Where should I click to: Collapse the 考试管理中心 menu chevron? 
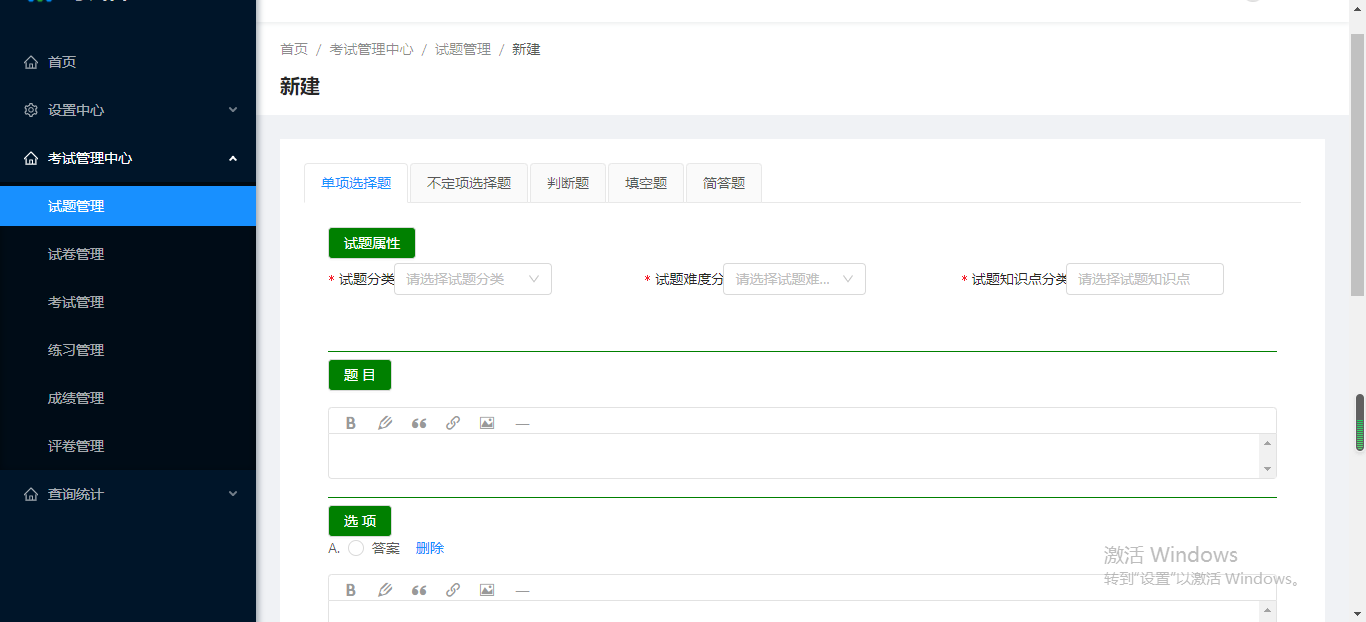point(233,158)
